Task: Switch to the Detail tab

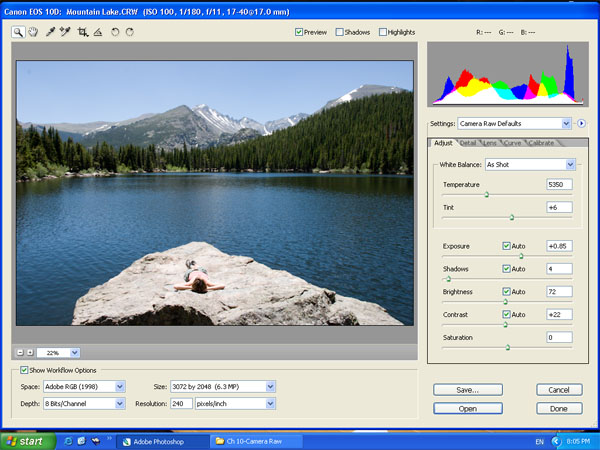Action: tap(468, 143)
